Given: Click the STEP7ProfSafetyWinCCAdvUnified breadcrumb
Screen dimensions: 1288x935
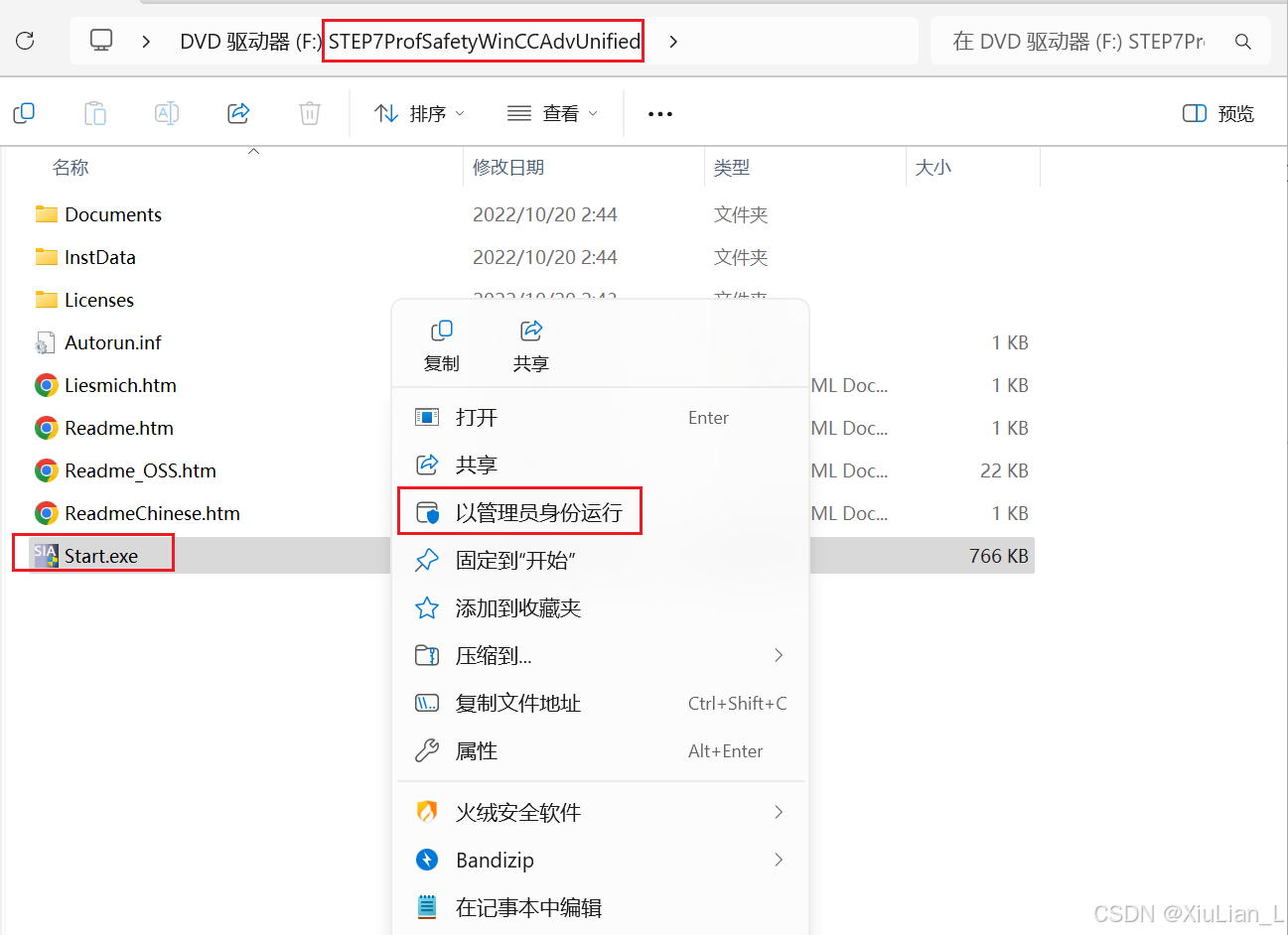Looking at the screenshot, I should coord(485,42).
